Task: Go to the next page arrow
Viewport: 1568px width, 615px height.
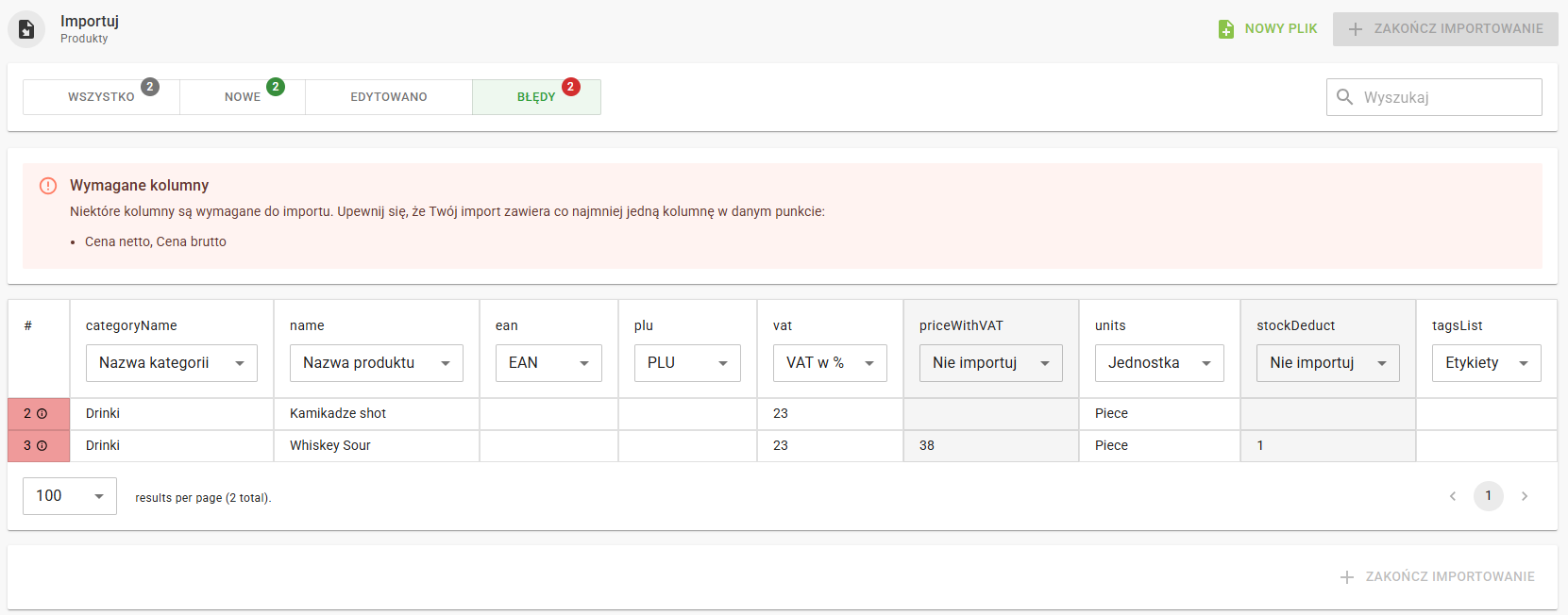Action: tap(1524, 496)
